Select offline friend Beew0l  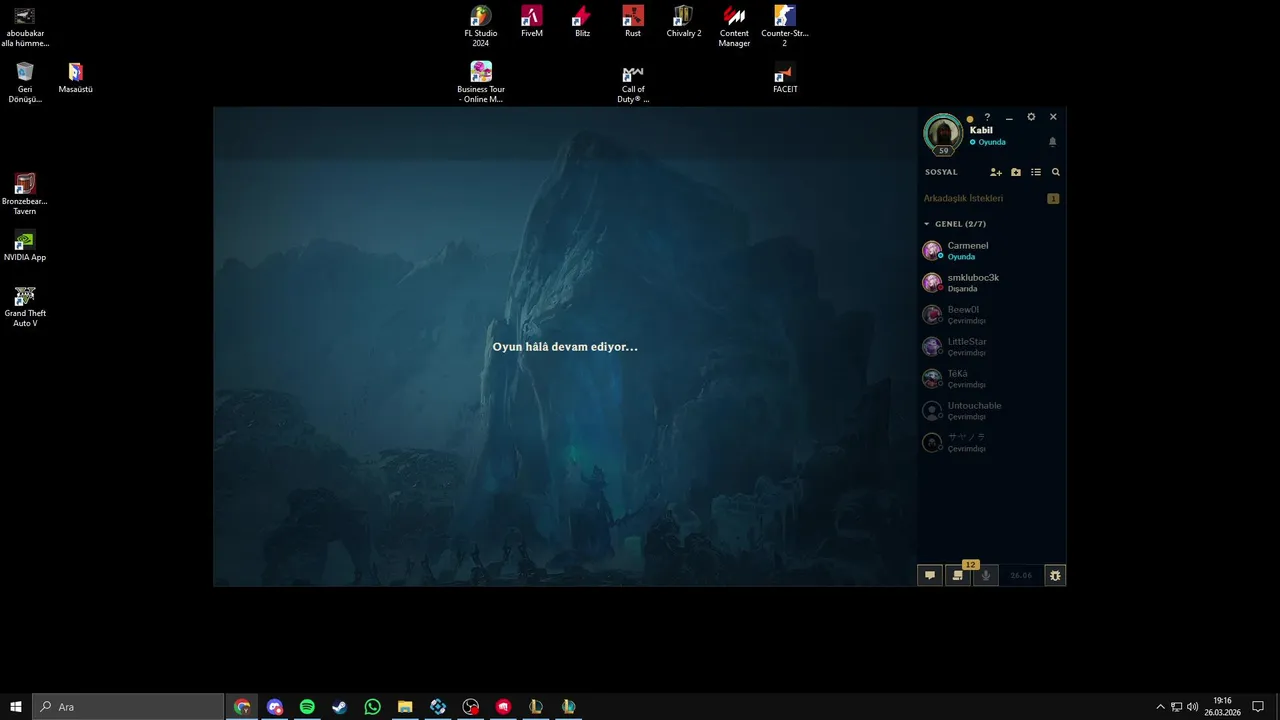(x=991, y=314)
